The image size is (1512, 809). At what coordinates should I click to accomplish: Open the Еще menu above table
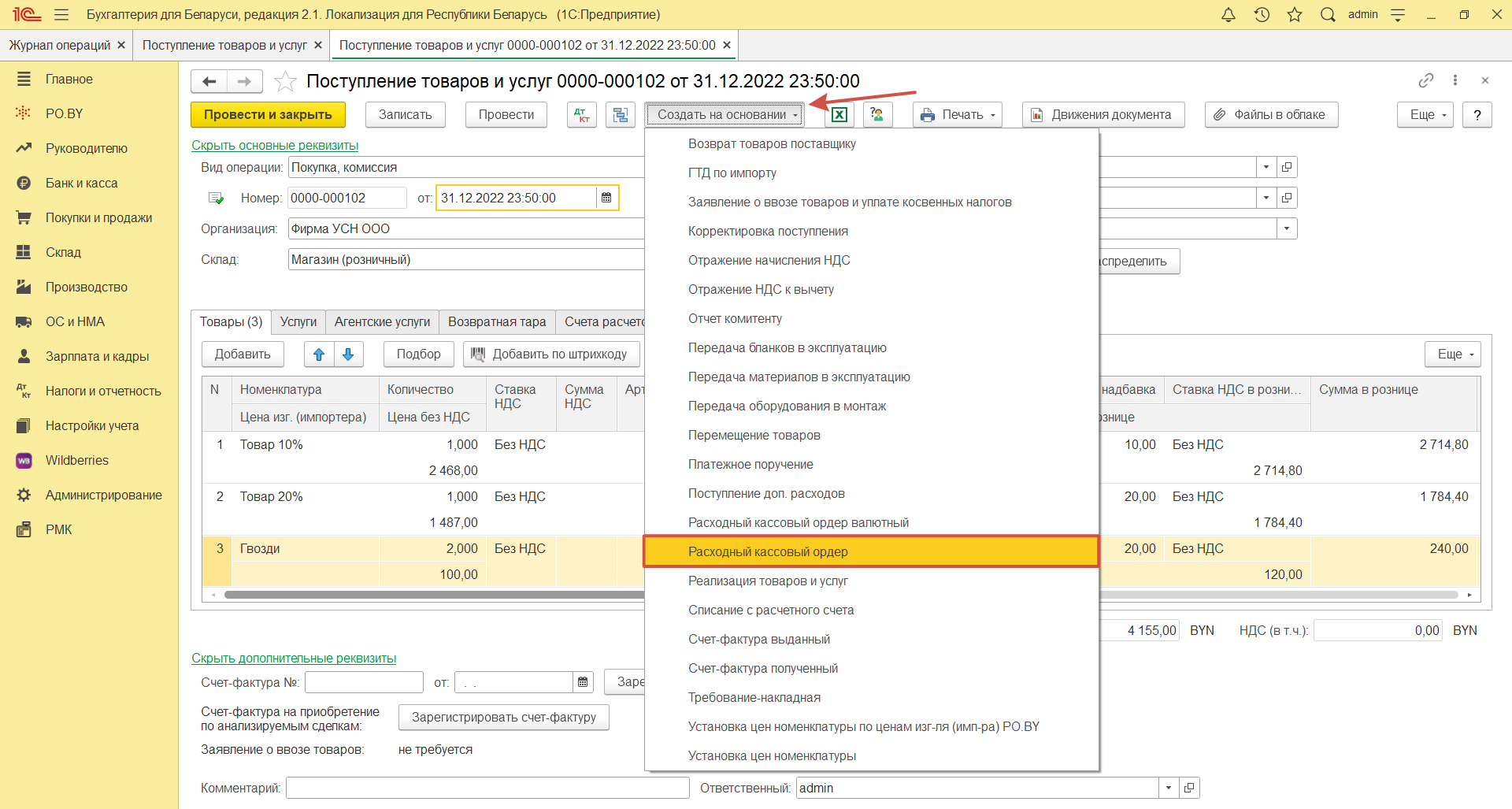[1453, 354]
